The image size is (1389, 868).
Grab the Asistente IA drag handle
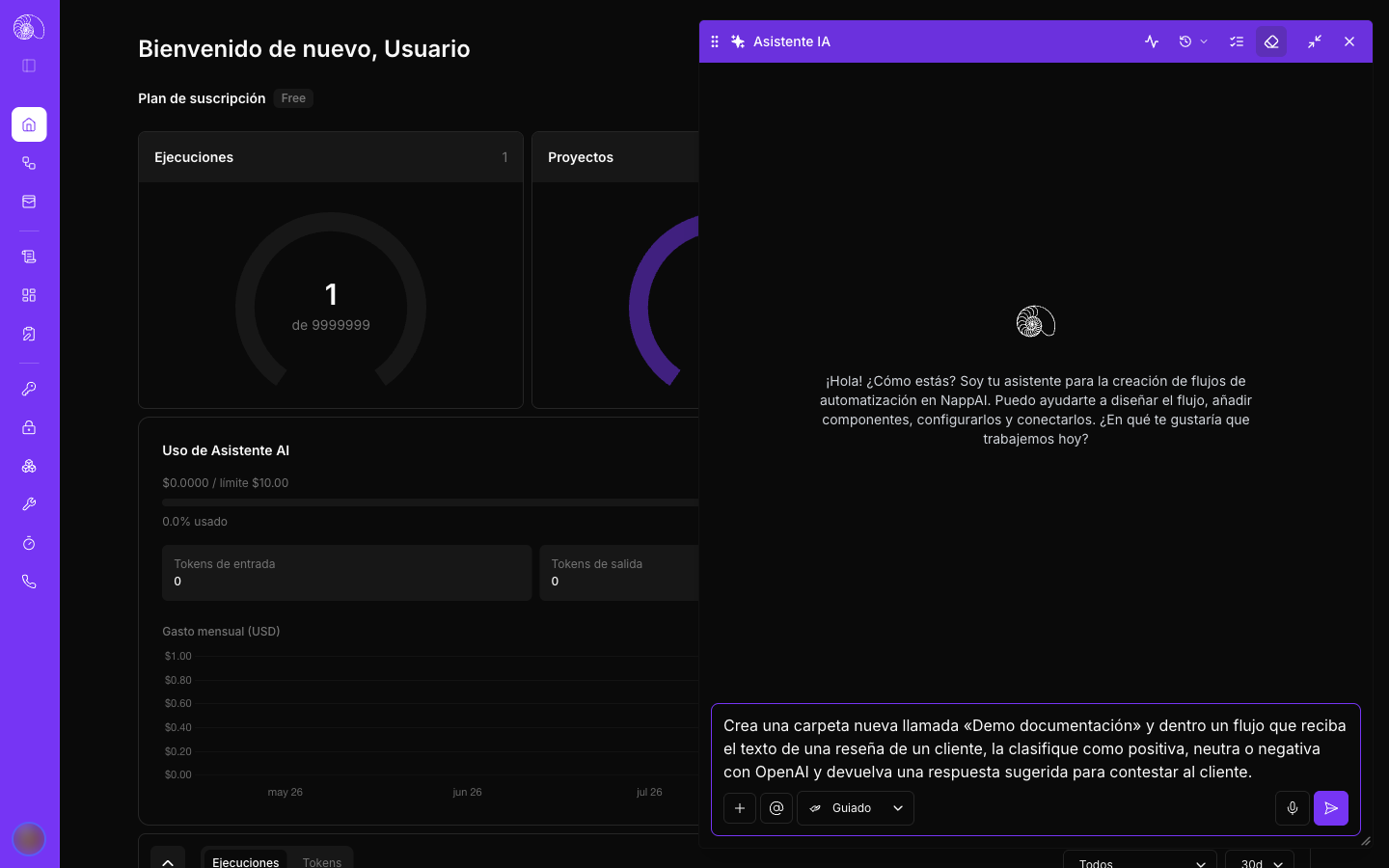(715, 41)
